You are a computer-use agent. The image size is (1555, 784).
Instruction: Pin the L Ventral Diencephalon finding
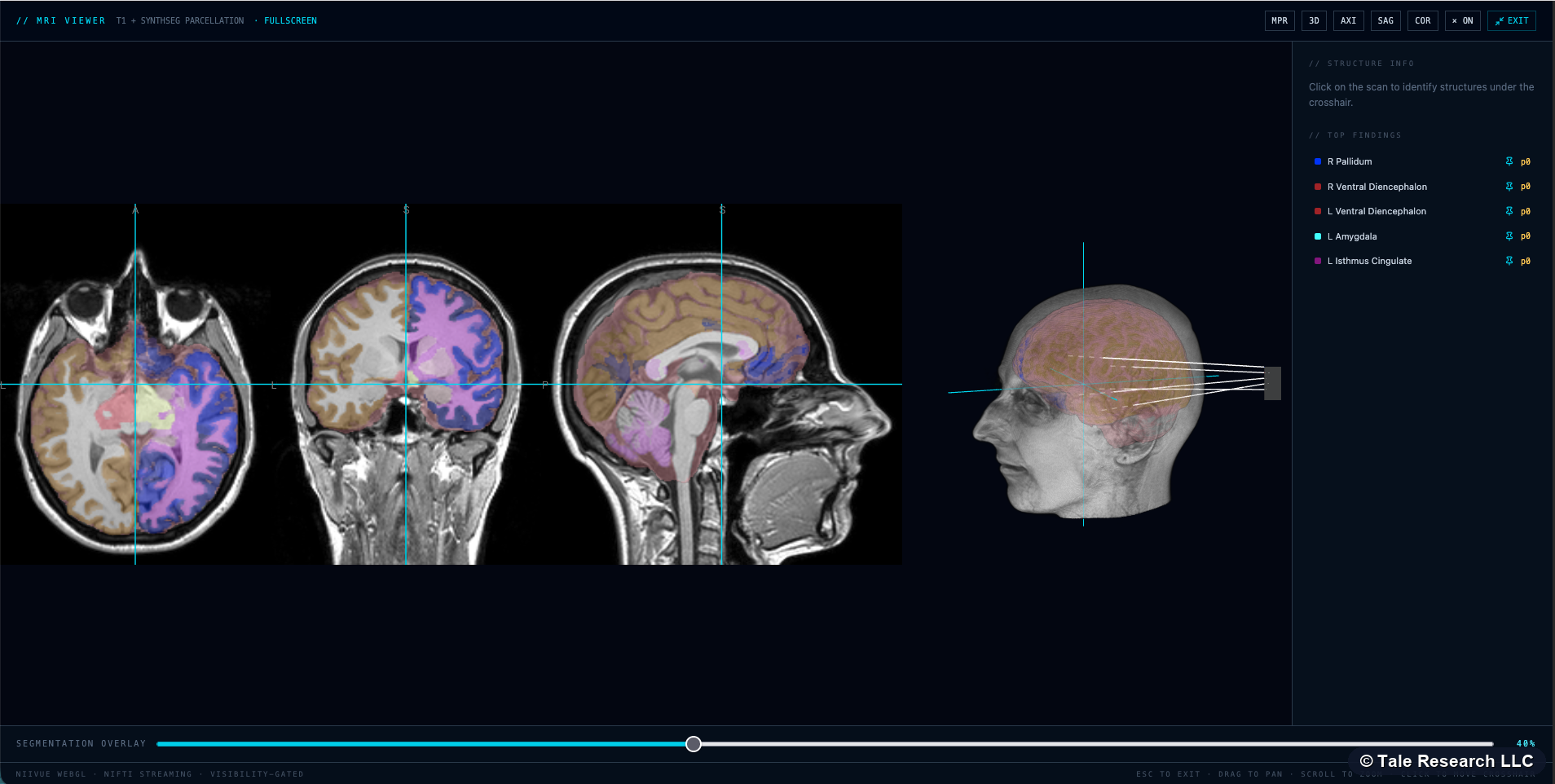1509,211
